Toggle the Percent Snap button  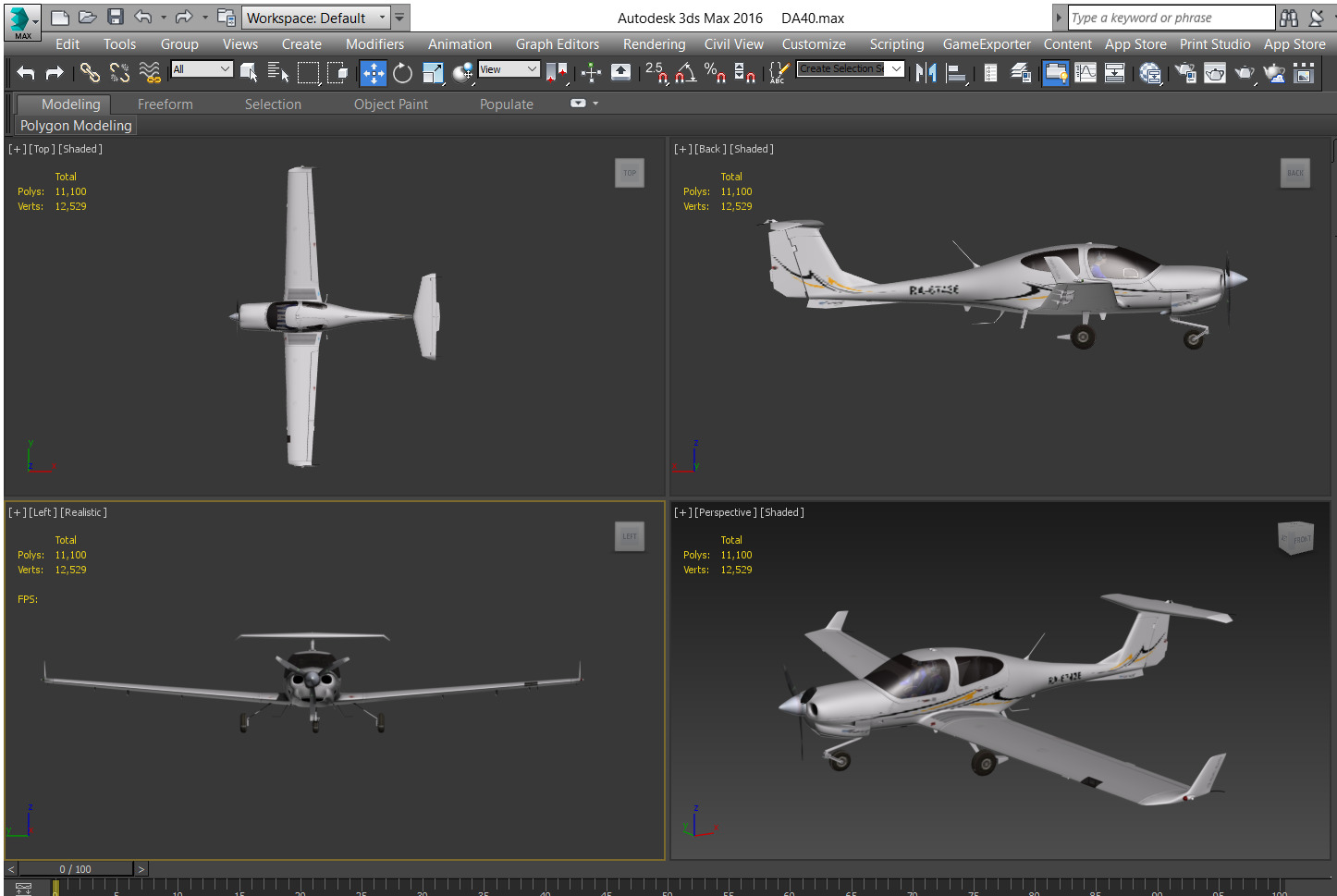click(x=715, y=73)
